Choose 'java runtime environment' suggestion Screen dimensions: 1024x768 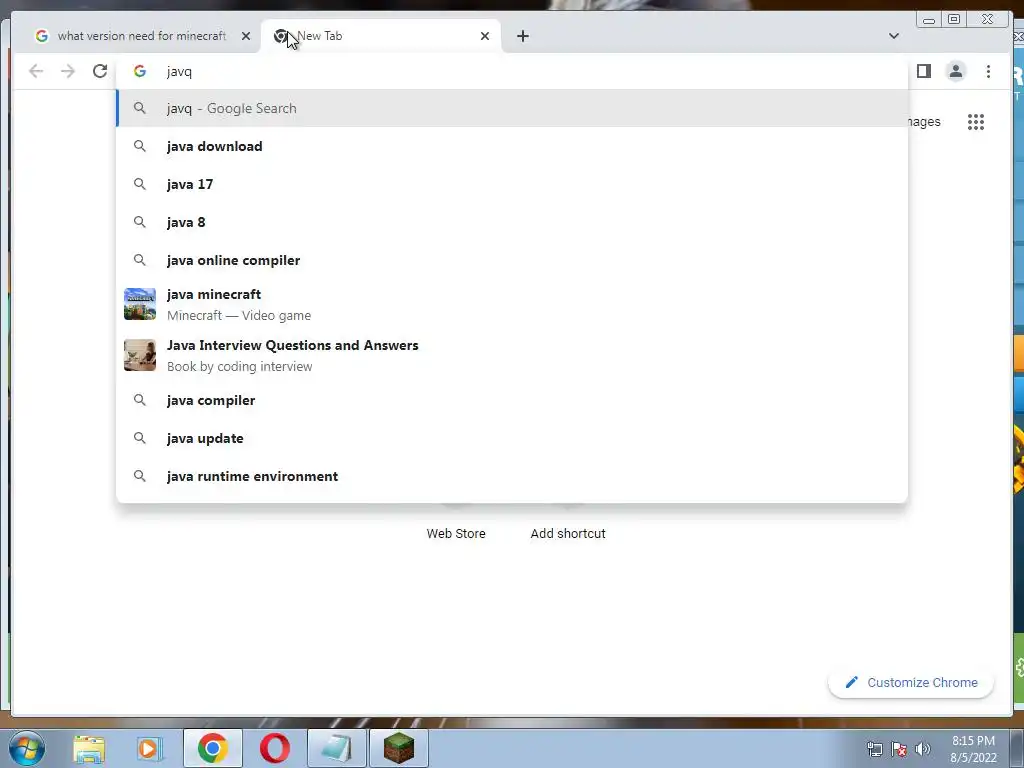[x=512, y=476]
